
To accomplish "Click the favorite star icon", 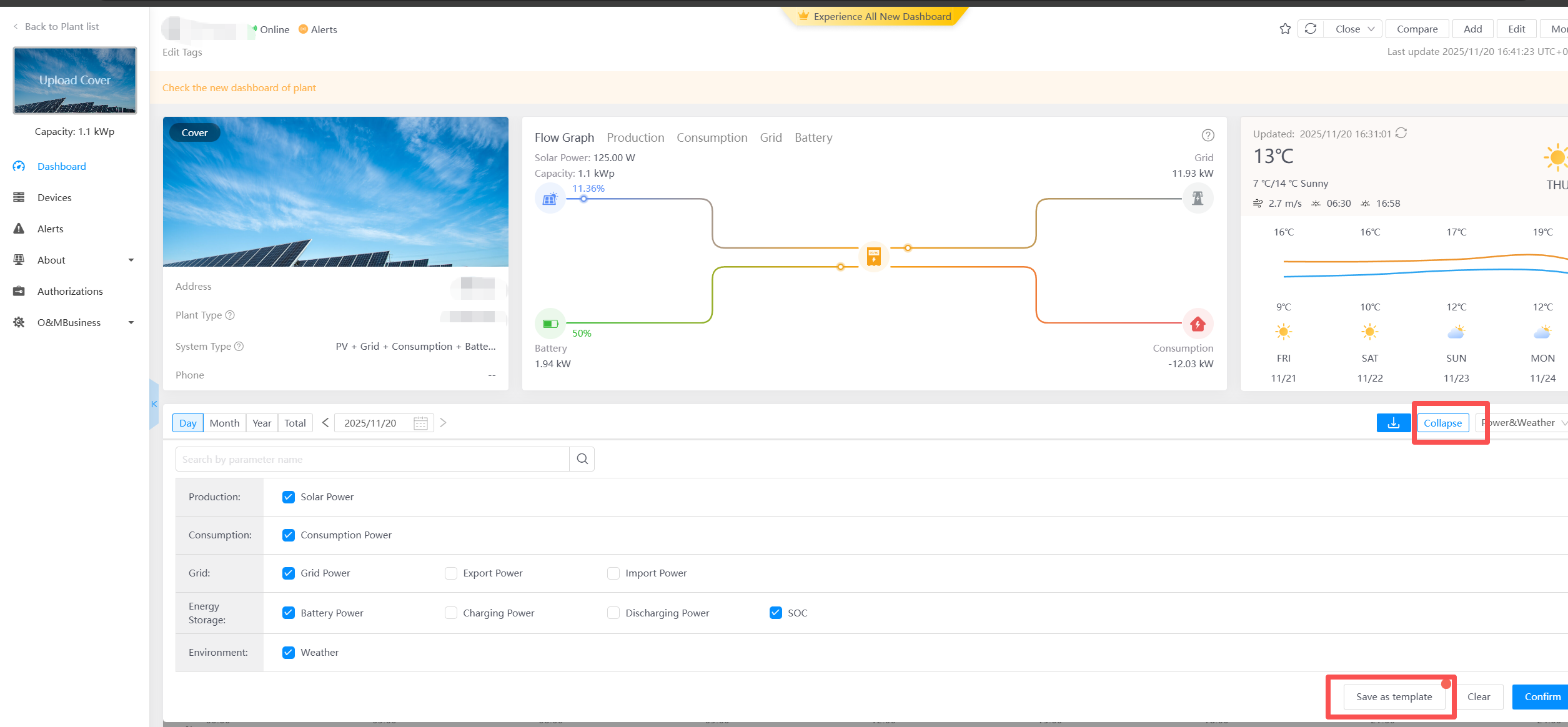I will click(1285, 29).
